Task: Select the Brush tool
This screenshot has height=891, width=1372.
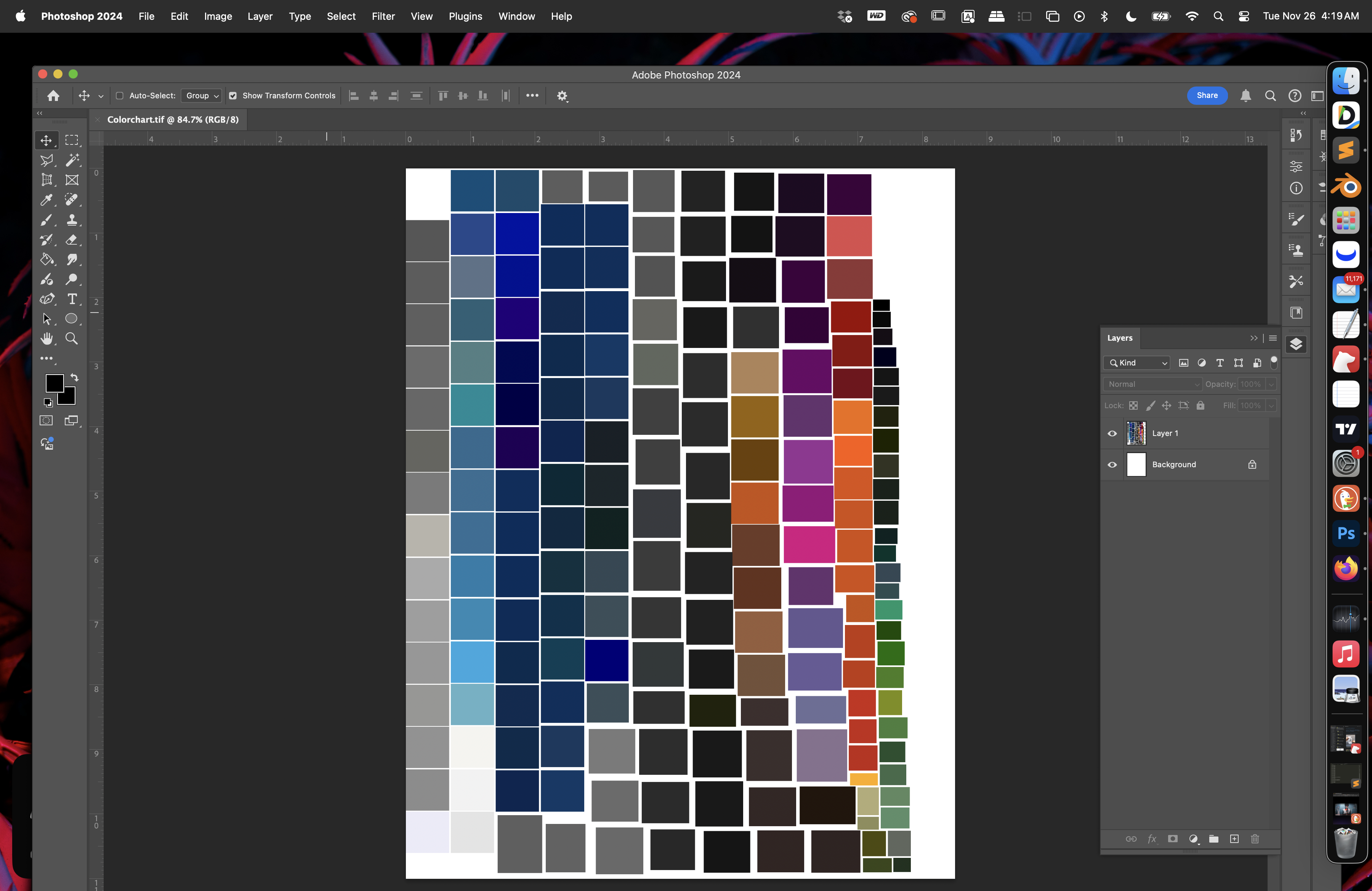Action: point(47,220)
